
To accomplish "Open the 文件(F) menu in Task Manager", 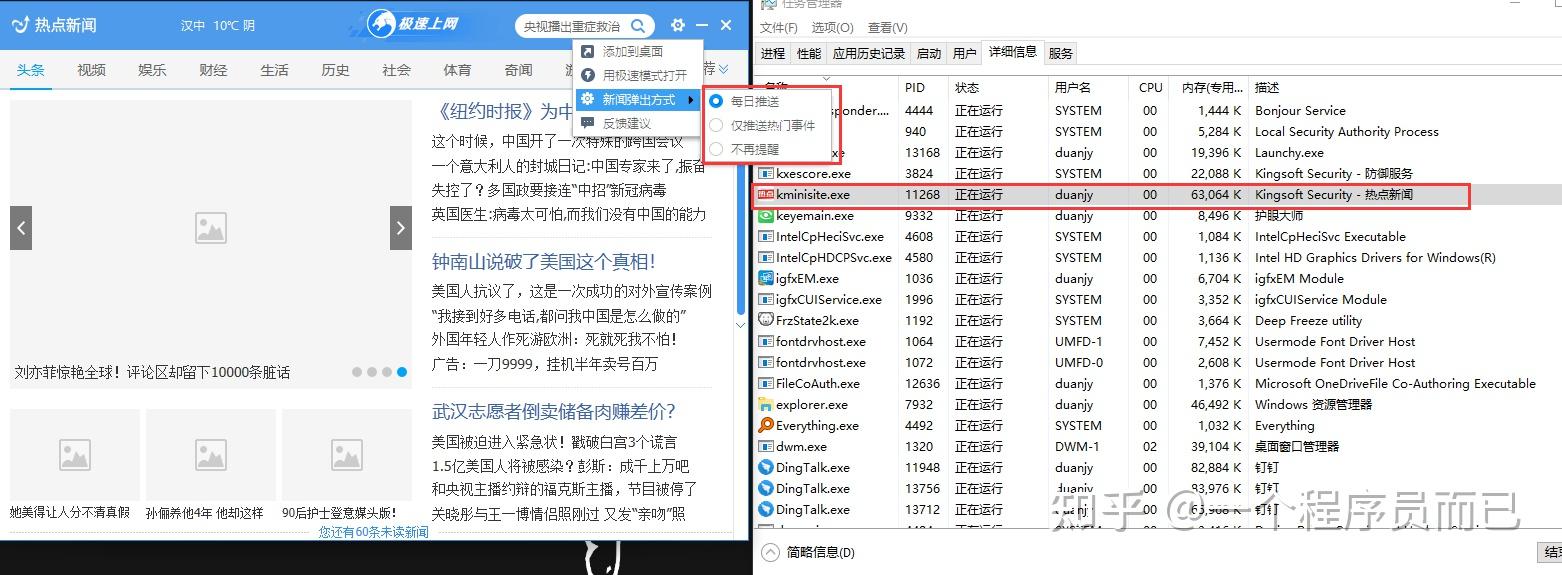I will tap(779, 28).
